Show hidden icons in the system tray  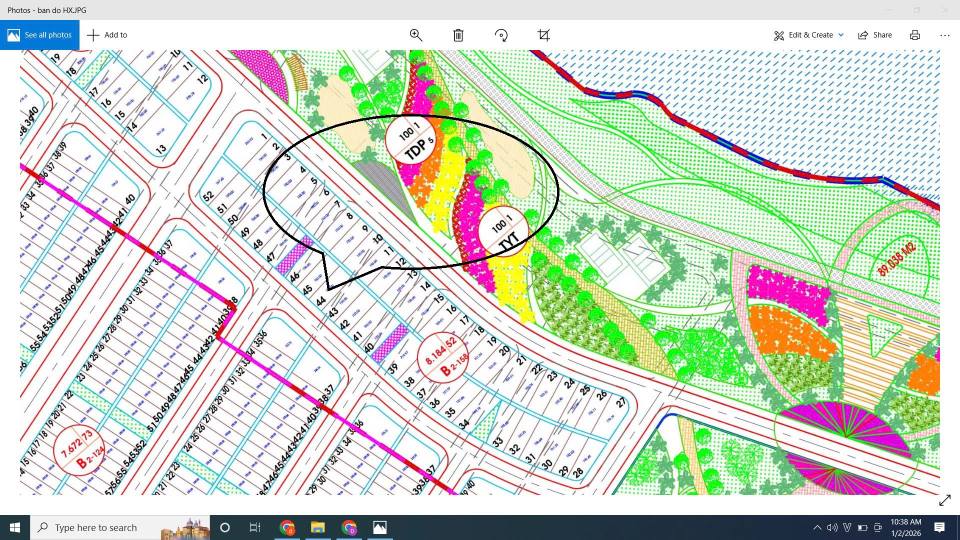pos(817,527)
